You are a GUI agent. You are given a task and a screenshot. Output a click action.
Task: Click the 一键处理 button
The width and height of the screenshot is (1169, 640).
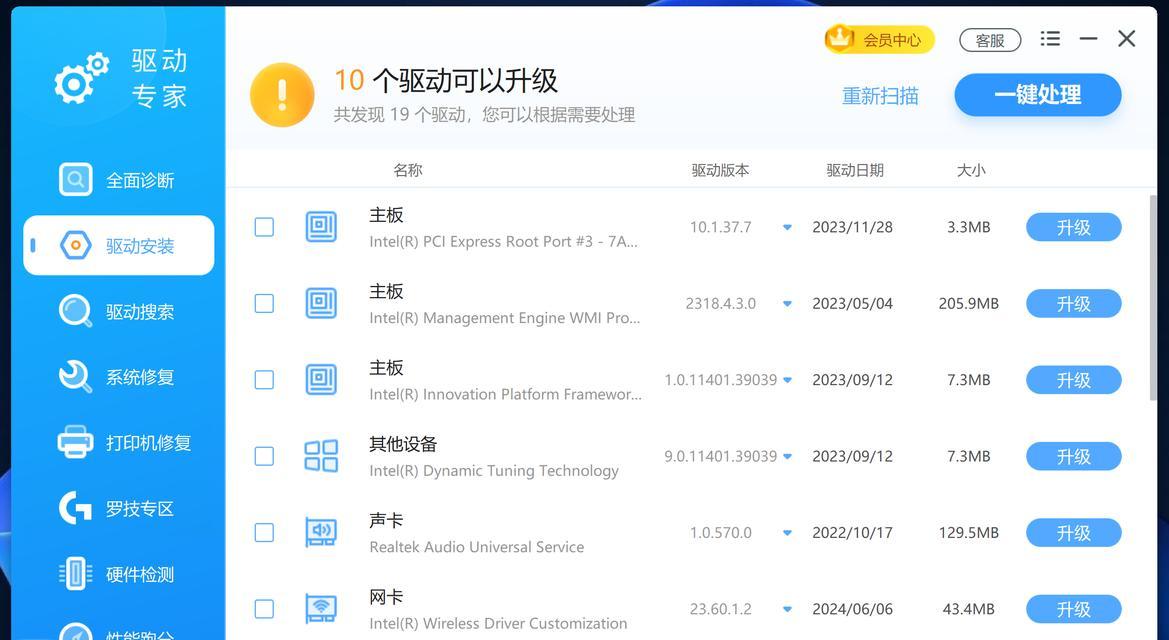pos(1038,95)
